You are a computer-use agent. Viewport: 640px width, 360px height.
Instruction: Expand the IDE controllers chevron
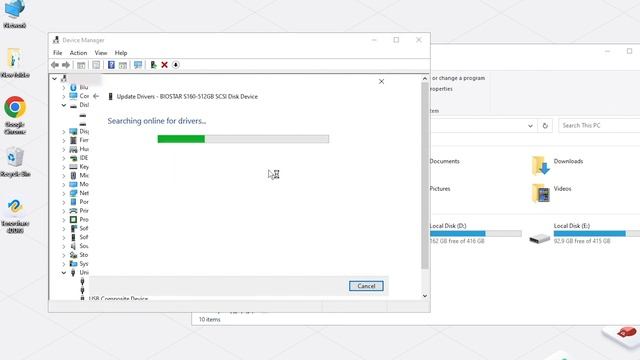(x=64, y=158)
